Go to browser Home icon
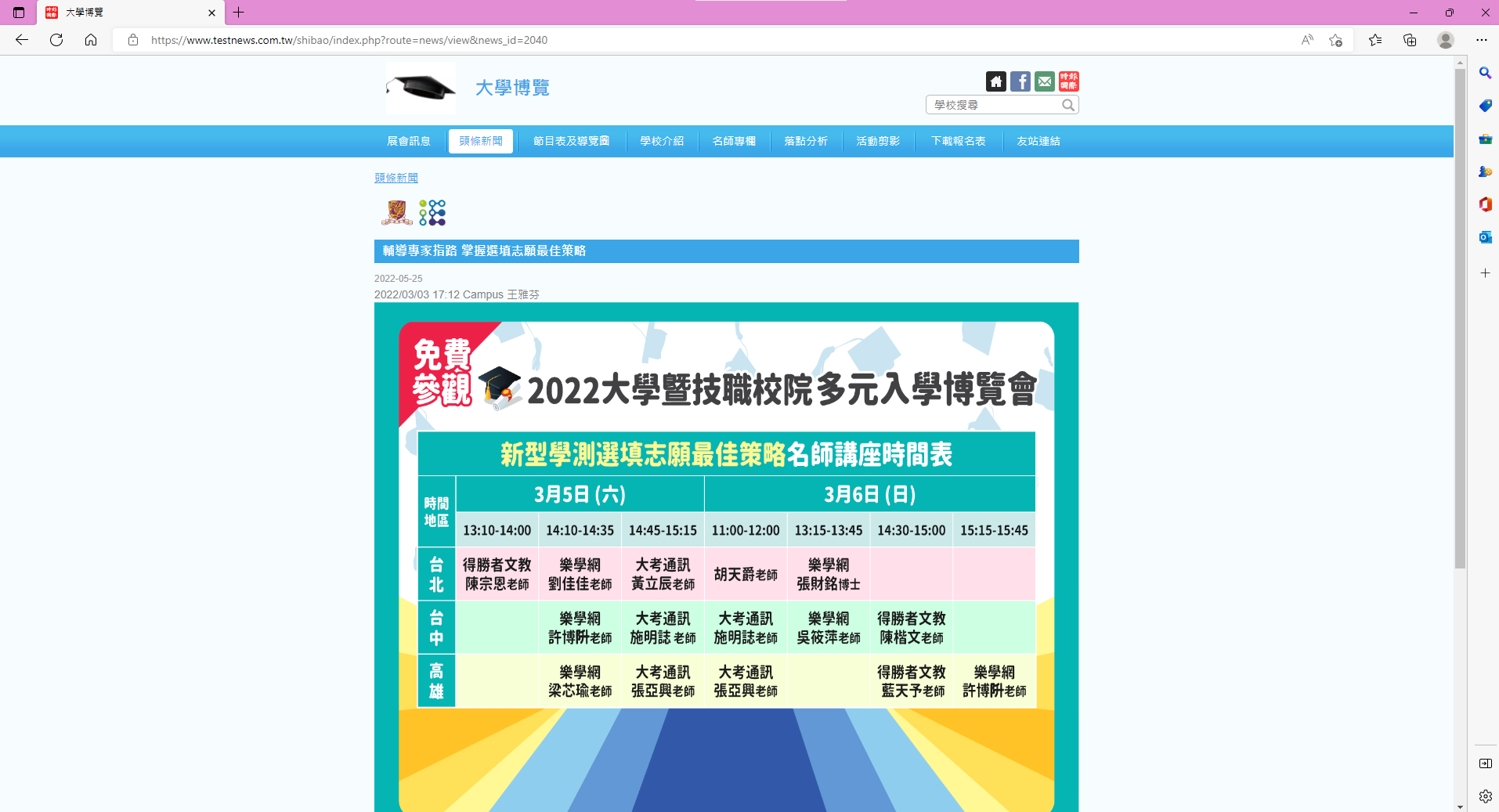Screen dimensions: 1499x812 pyautogui.click(x=91, y=40)
